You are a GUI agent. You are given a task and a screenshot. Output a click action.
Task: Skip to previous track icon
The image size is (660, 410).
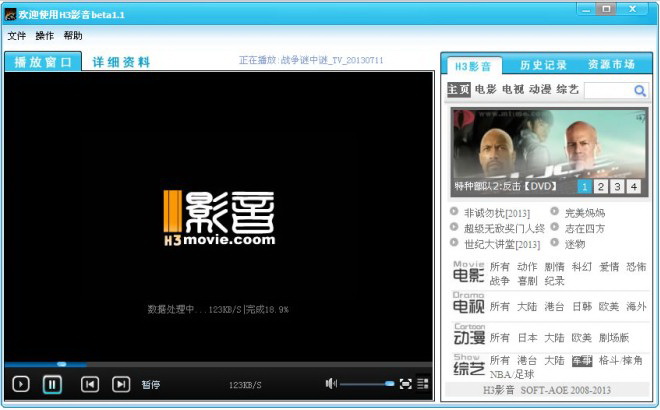90,384
